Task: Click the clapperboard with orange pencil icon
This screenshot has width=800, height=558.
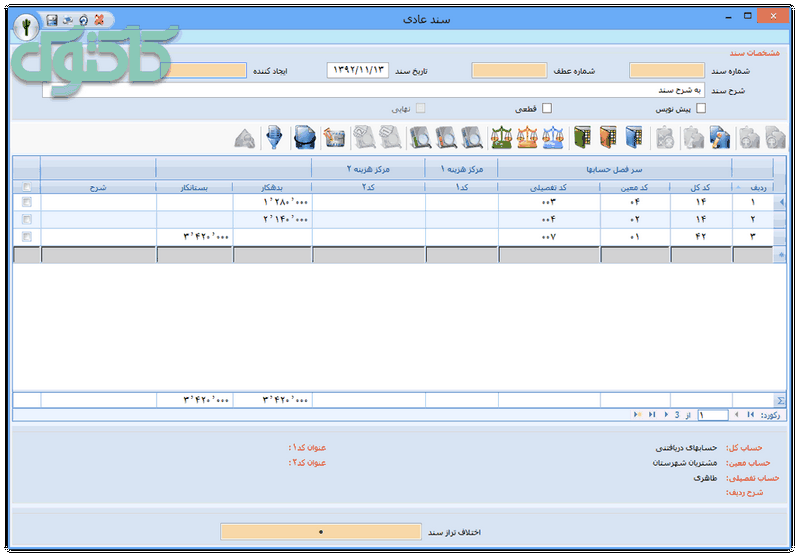Action: click(x=335, y=138)
